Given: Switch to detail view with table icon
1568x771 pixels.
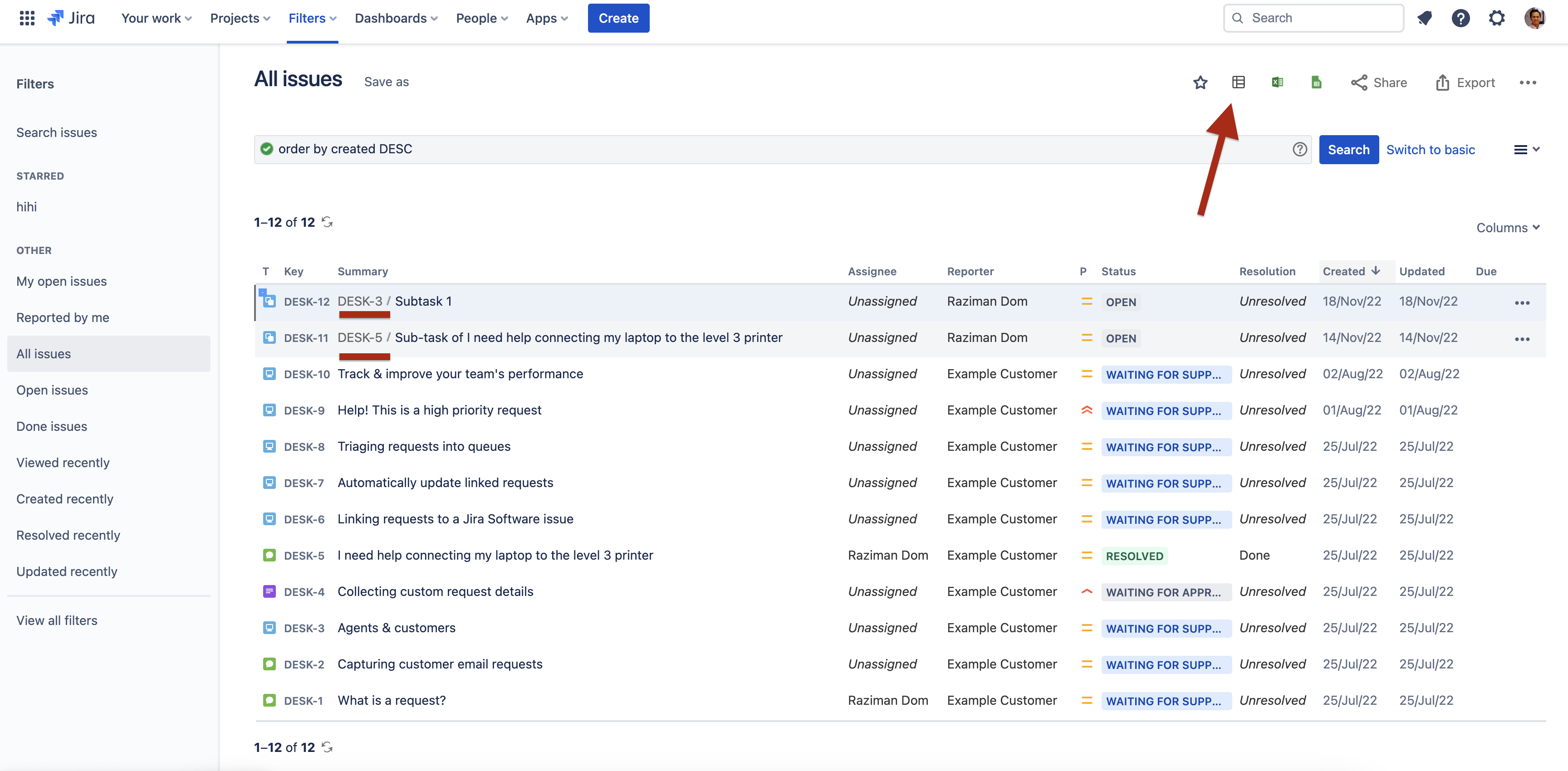Looking at the screenshot, I should tap(1239, 82).
